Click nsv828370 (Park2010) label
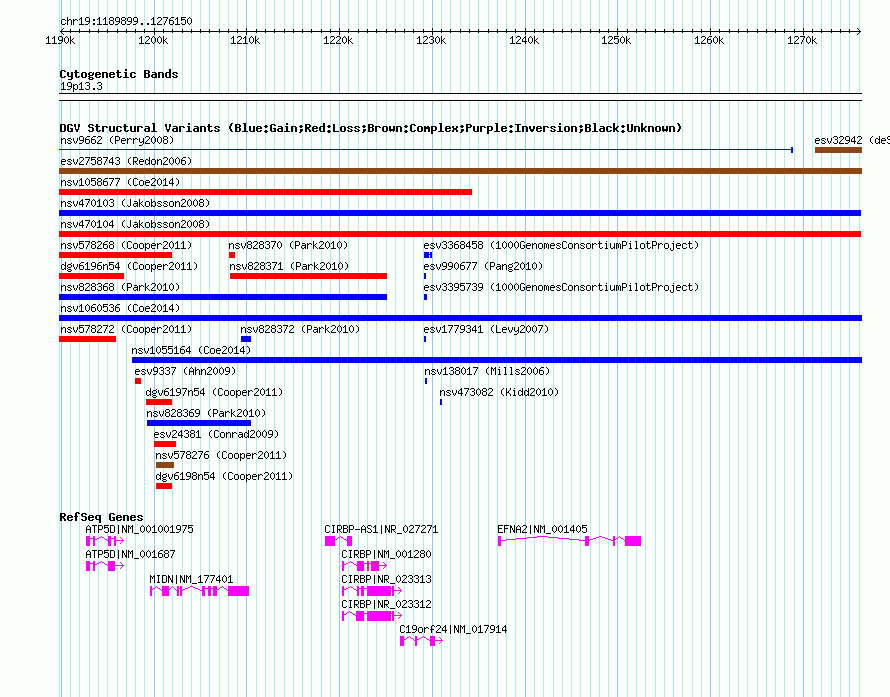 288,245
